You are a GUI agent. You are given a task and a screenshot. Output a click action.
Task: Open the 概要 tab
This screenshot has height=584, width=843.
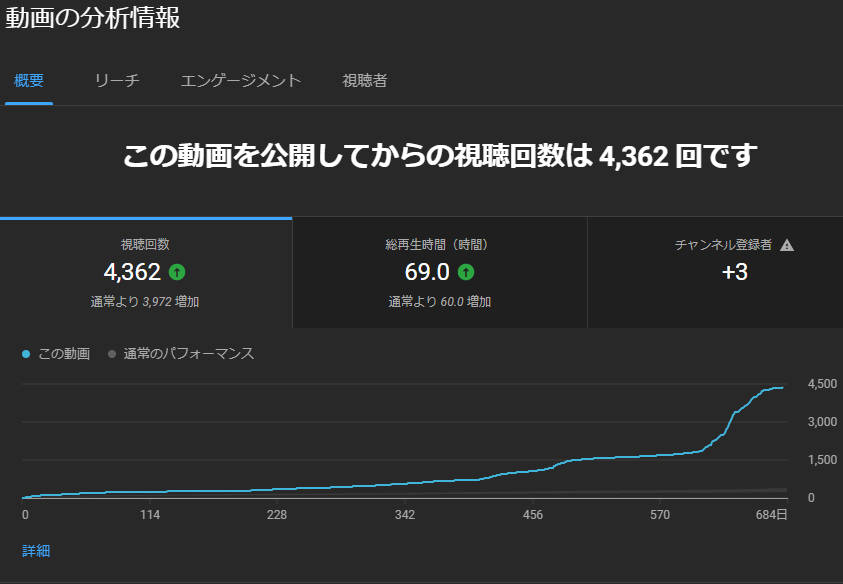29,81
